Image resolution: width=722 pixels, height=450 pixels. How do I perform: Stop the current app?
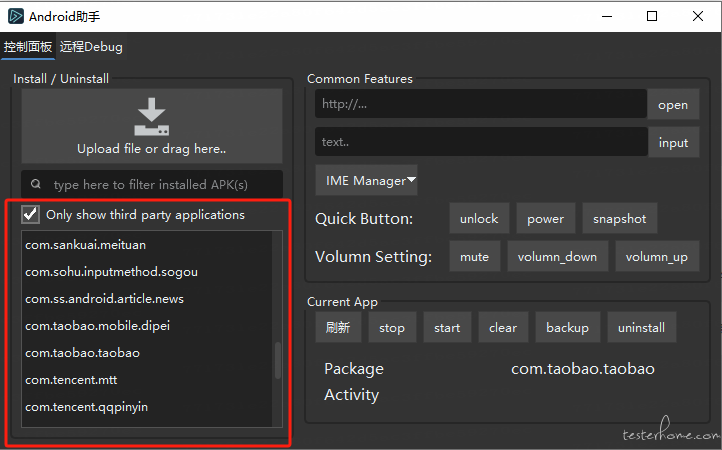(392, 327)
